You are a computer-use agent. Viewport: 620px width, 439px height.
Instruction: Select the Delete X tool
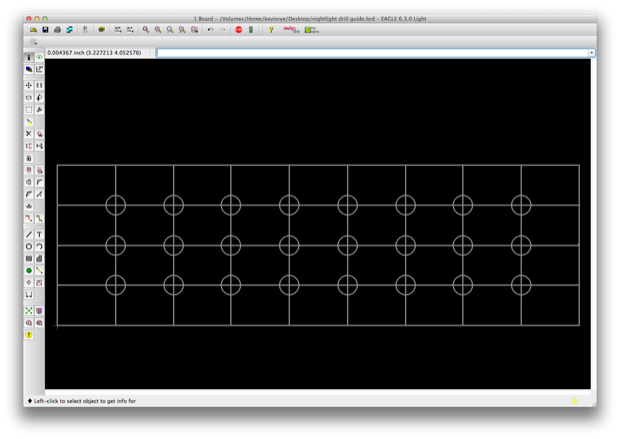pyautogui.click(x=29, y=134)
